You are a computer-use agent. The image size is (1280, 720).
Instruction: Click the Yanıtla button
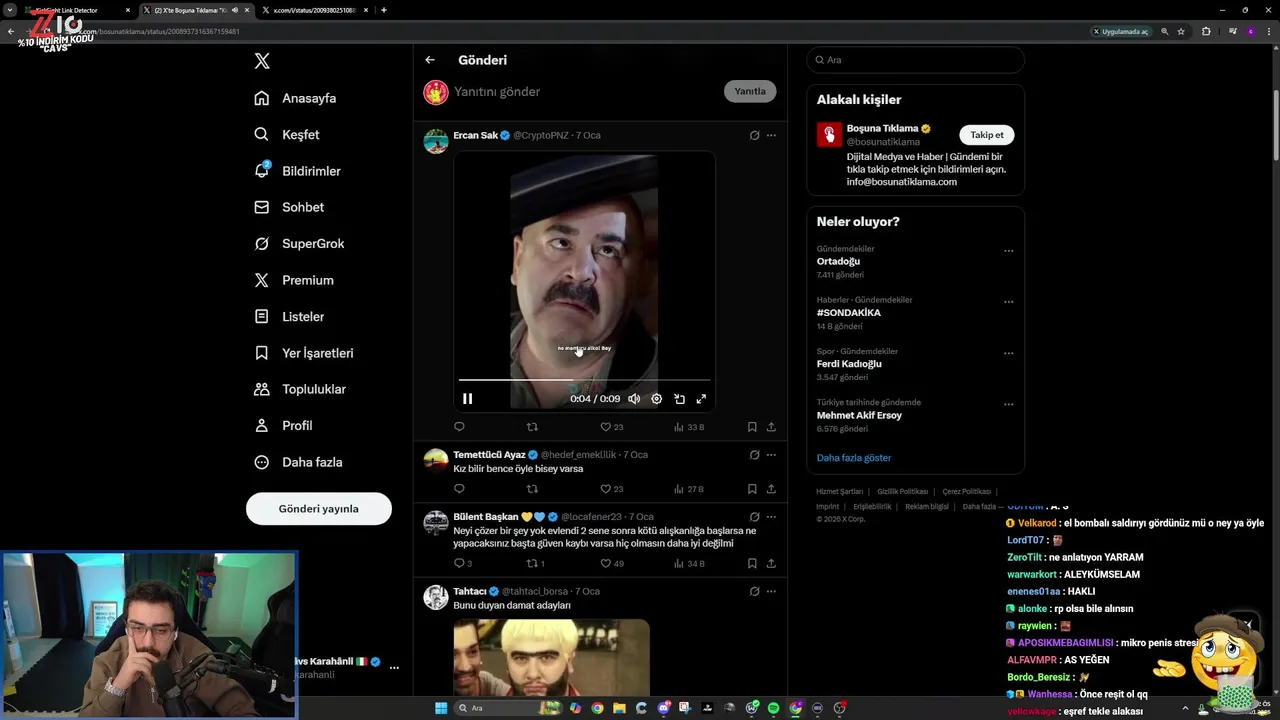750,91
